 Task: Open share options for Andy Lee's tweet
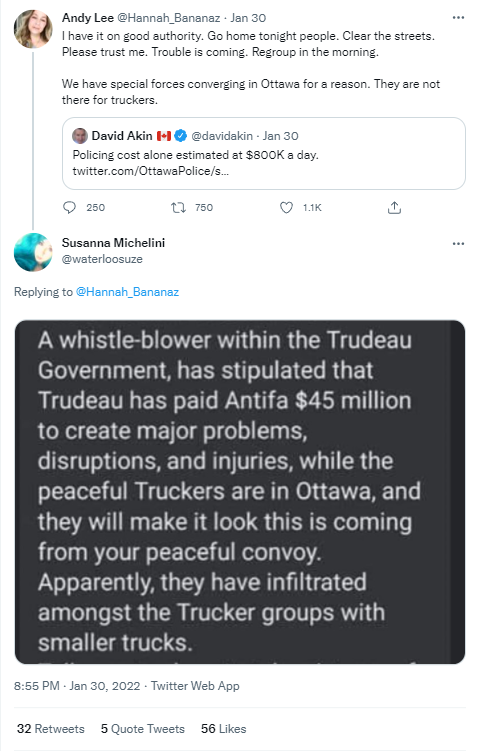394,207
